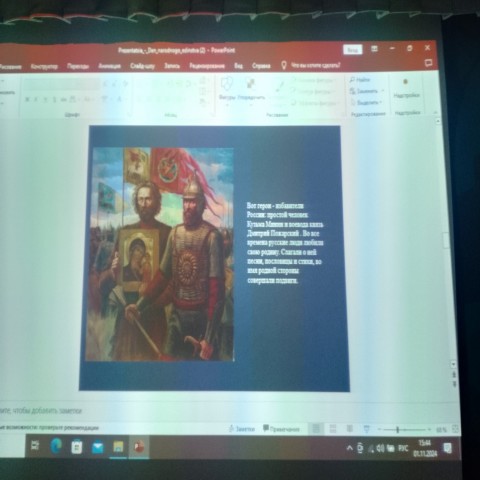Fit slide to current window
This screenshot has height=480, width=480.
[x=455, y=430]
